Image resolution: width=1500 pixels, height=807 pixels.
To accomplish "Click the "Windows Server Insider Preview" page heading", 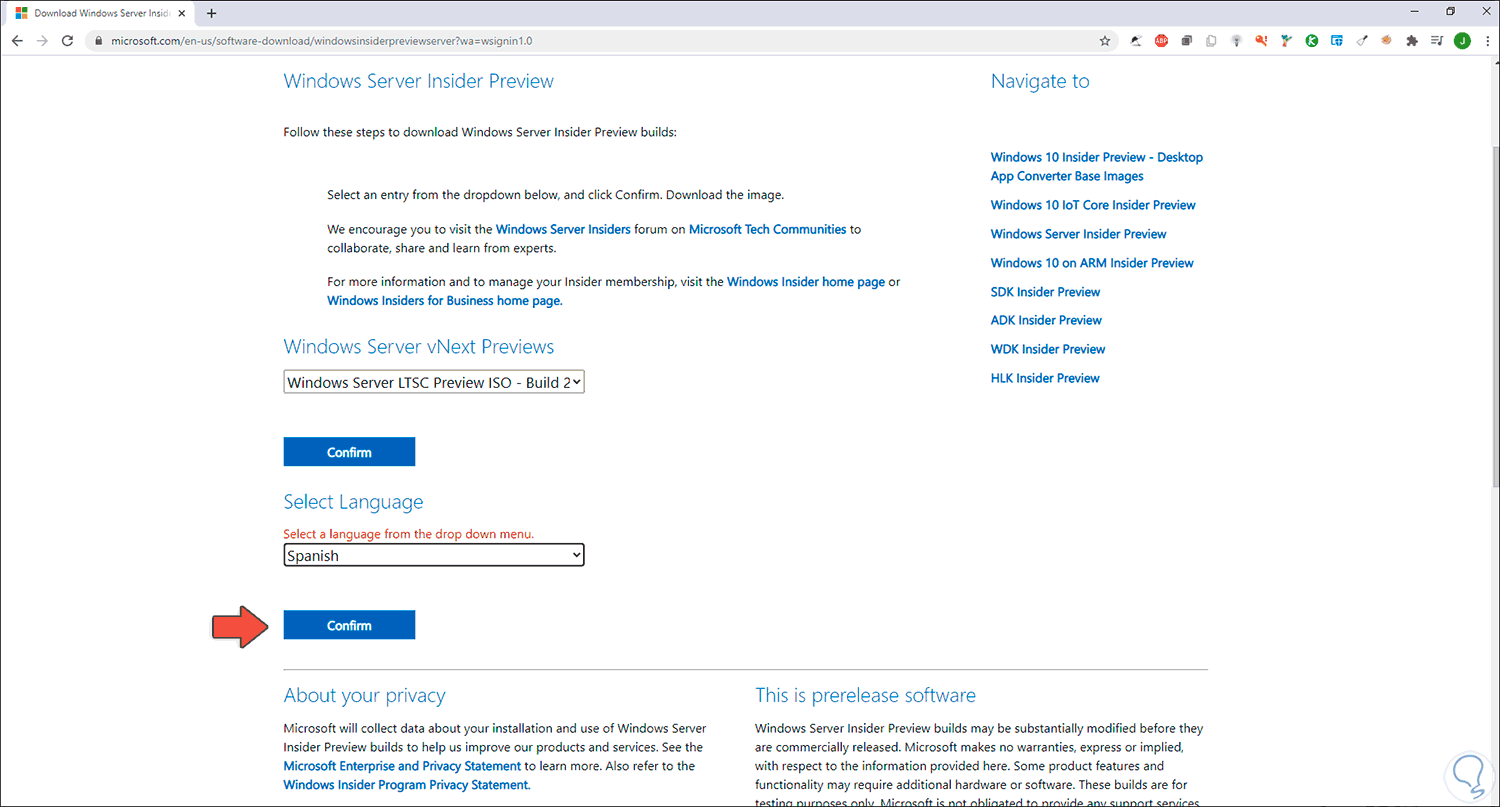I will [x=419, y=81].
